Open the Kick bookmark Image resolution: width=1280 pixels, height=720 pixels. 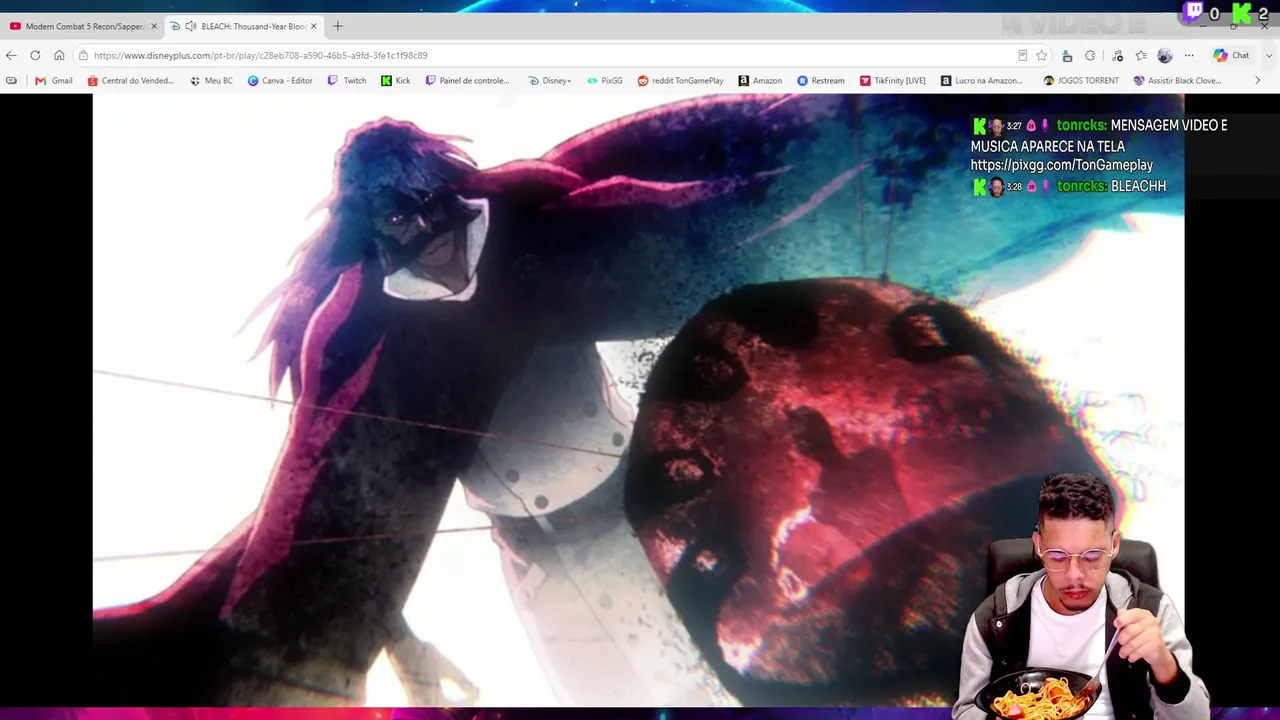coord(396,80)
